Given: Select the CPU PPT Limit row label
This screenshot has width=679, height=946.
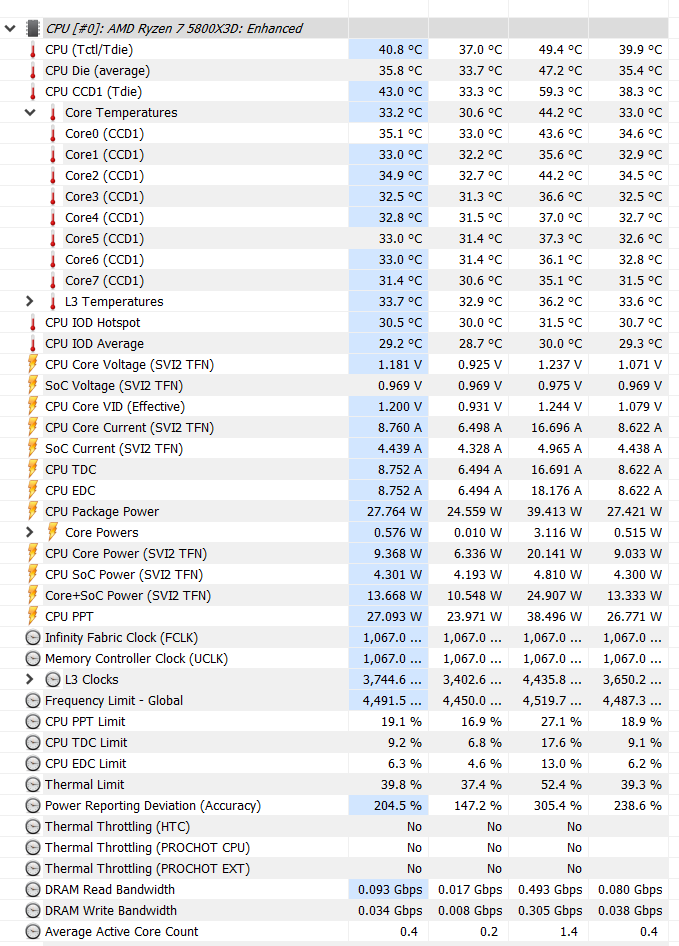Looking at the screenshot, I should (85, 722).
